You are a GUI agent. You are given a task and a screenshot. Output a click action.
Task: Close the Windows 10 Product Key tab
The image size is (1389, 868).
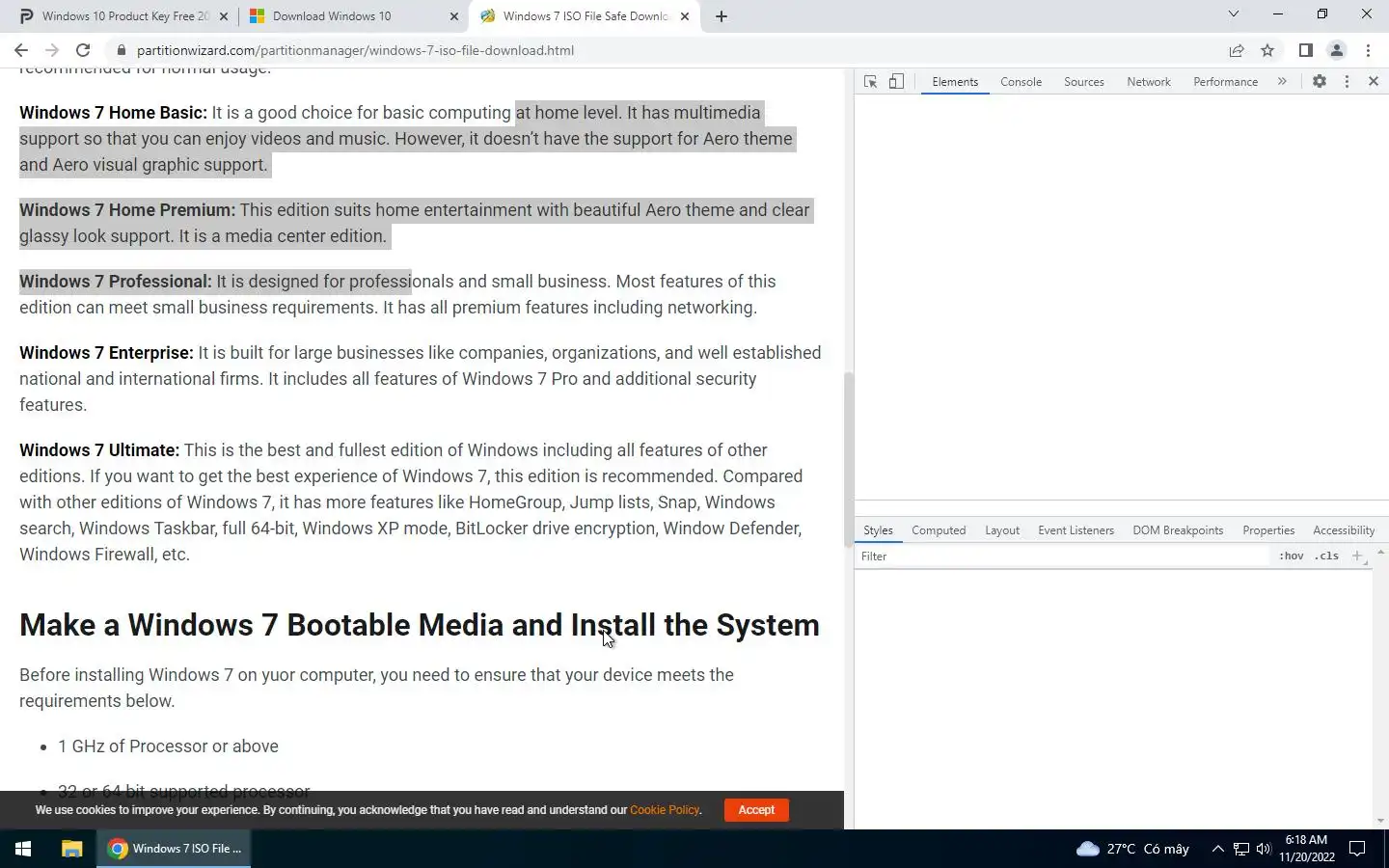(224, 16)
